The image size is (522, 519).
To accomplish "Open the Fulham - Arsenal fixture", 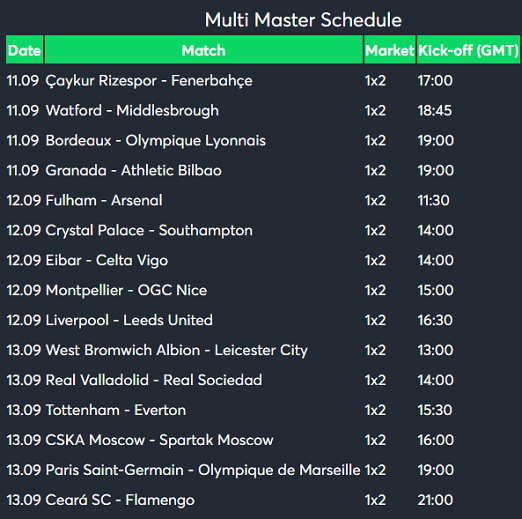I will pos(104,200).
